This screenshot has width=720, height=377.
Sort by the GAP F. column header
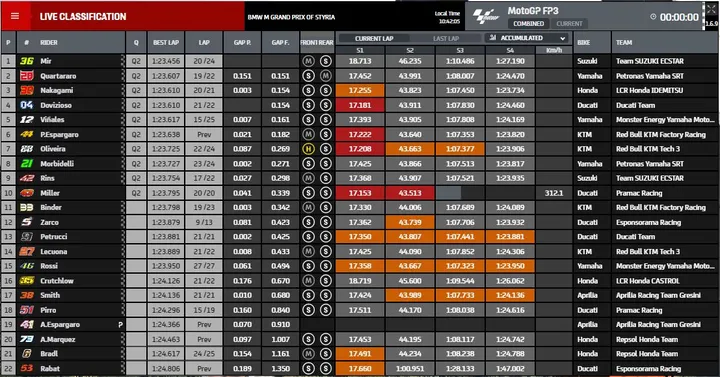tap(280, 42)
